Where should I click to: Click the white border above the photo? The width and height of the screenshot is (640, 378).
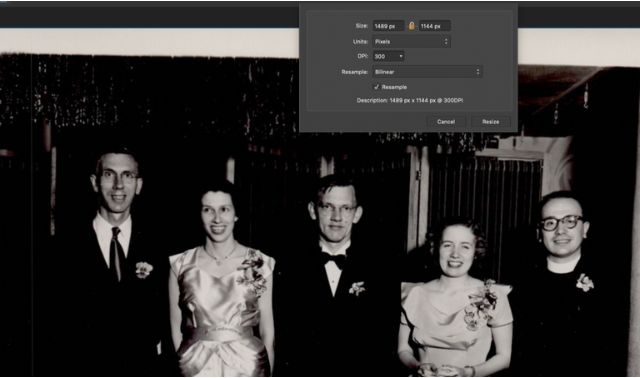(149, 42)
